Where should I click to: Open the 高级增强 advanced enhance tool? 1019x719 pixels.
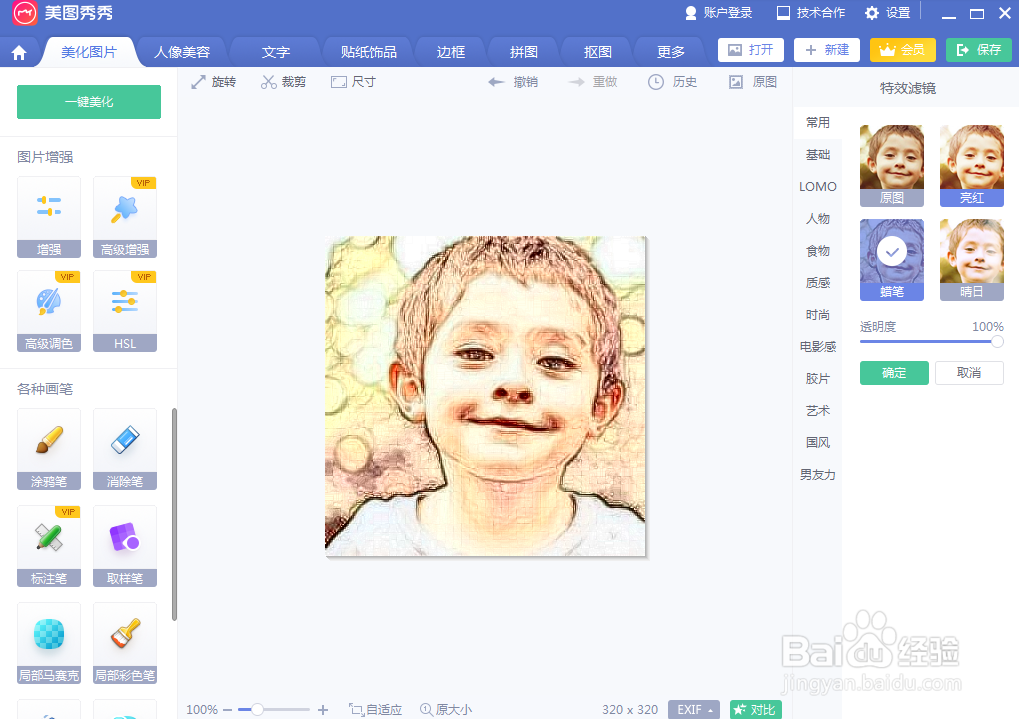pos(125,217)
